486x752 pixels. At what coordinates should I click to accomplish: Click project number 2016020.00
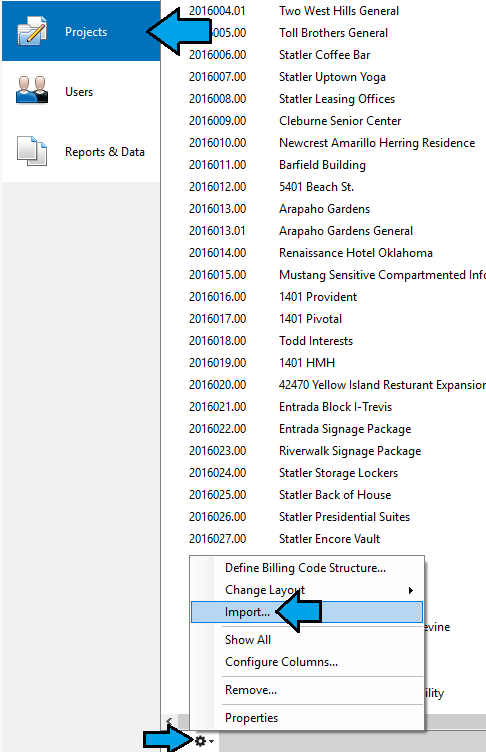click(217, 385)
